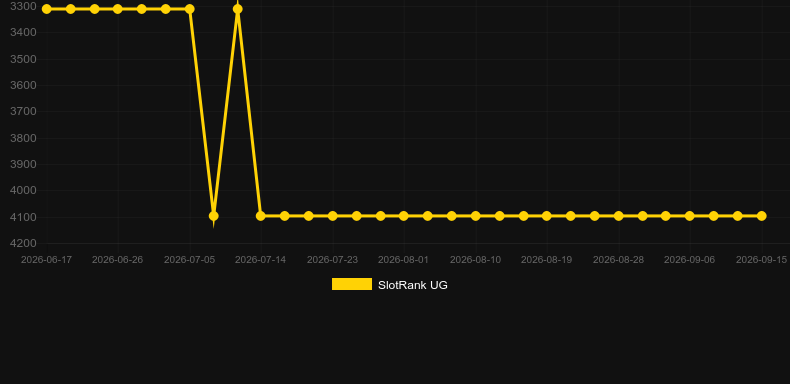This screenshot has width=790, height=384.
Task: Select the data point above 2026-06-26
Action: [117, 9]
